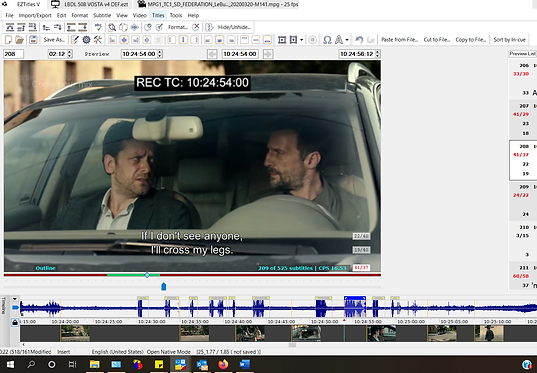Click the Sort by In-cue button
The height and width of the screenshot is (373, 537).
510,40
